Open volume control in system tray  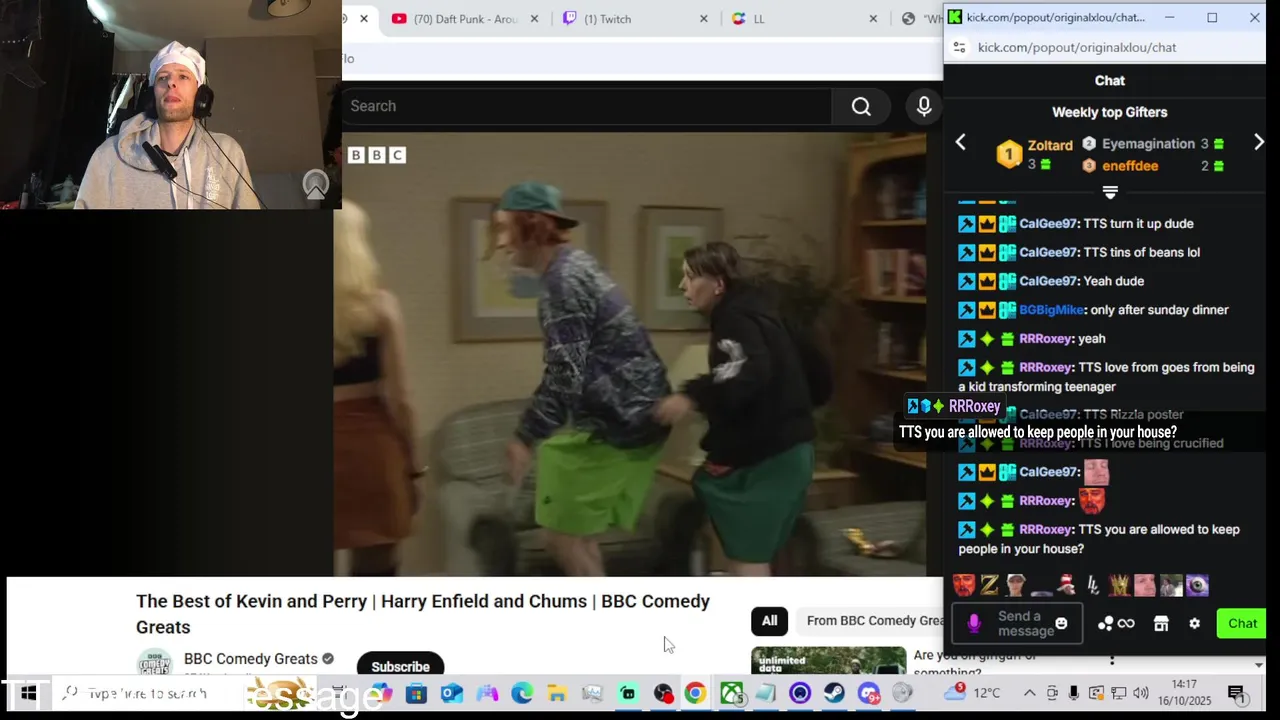coord(1141,693)
